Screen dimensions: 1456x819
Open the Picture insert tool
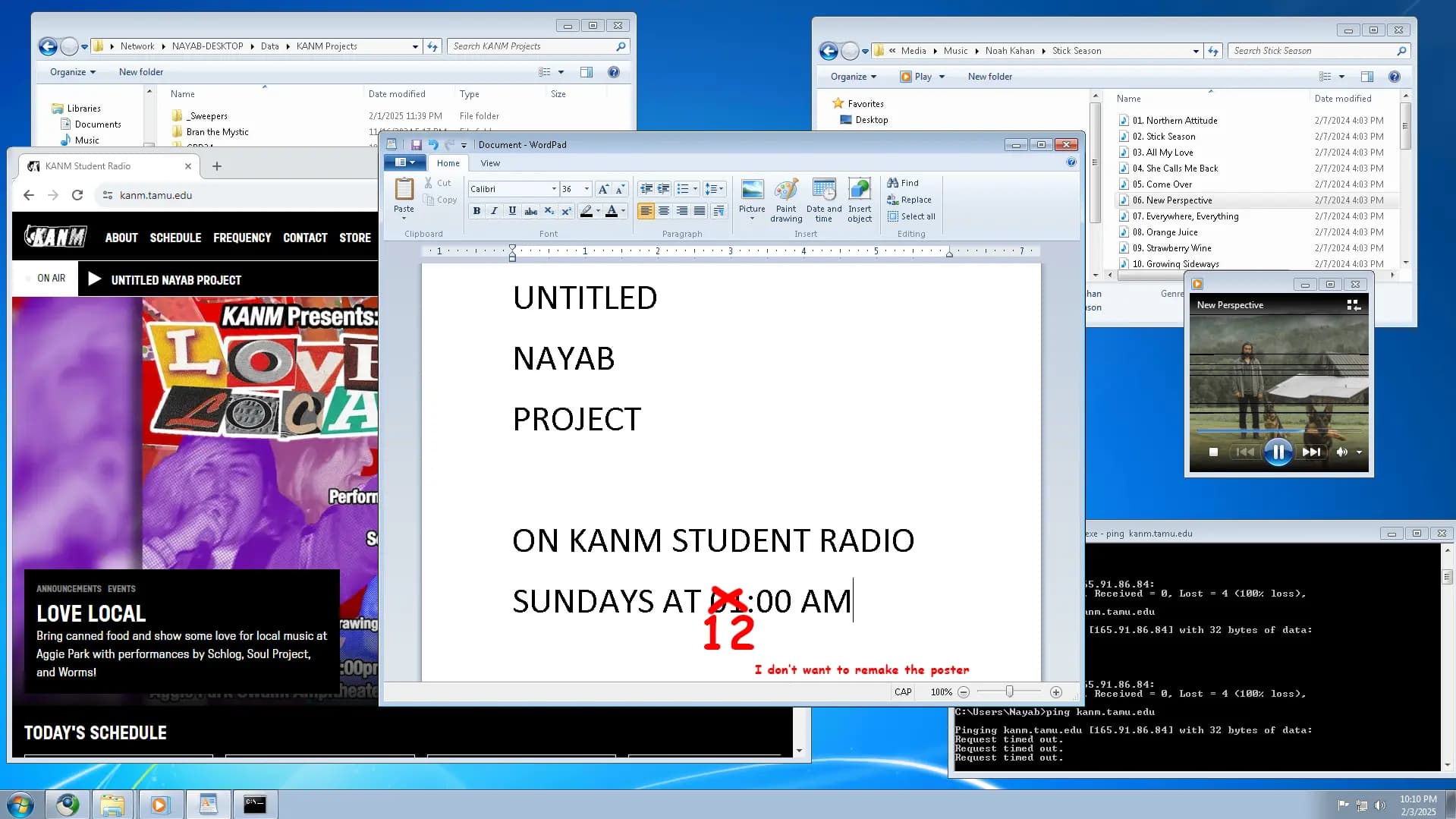click(751, 197)
